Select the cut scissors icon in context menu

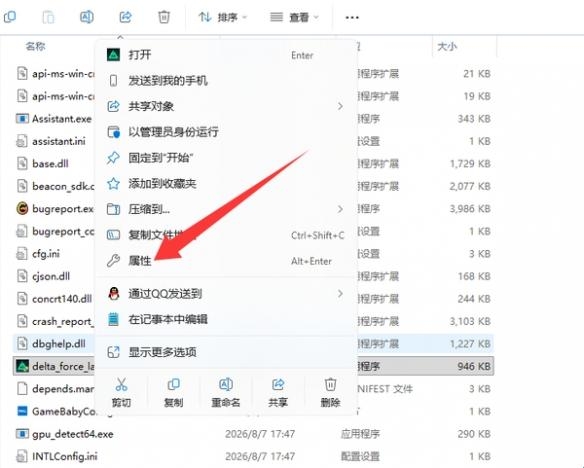point(121,385)
